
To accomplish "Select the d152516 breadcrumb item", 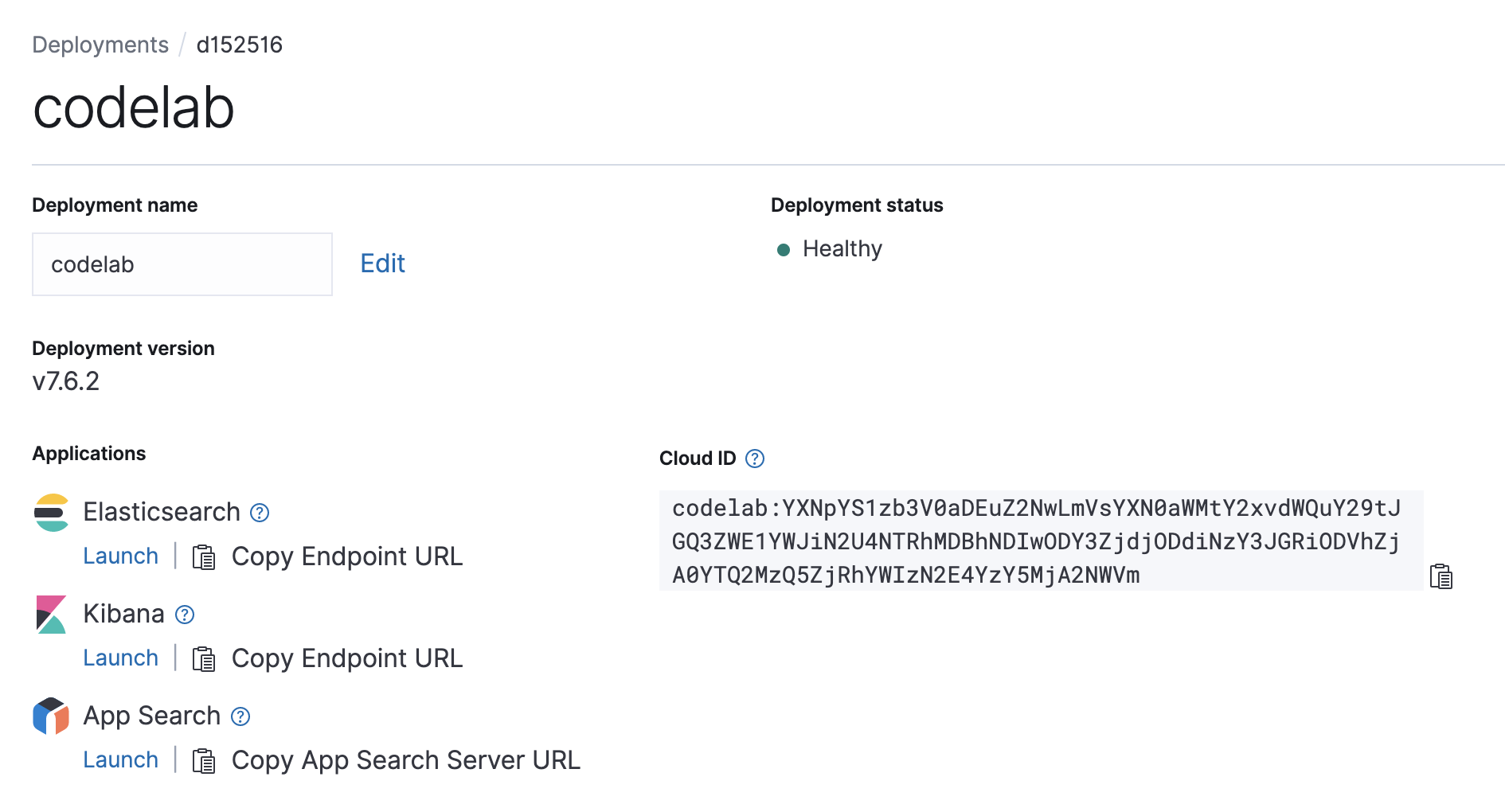I will pos(239,45).
